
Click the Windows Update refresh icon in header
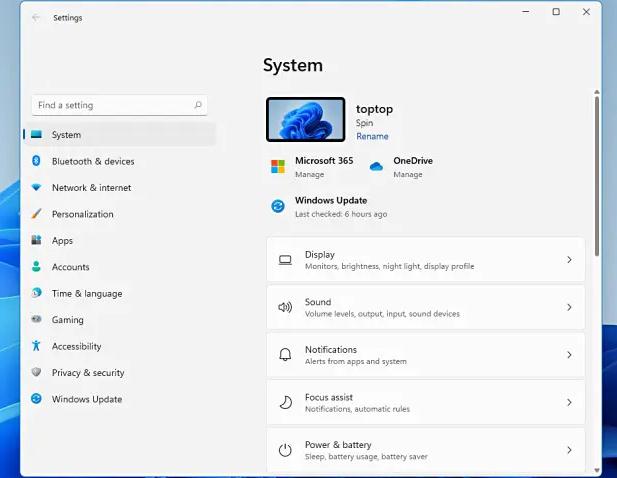pyautogui.click(x=278, y=206)
